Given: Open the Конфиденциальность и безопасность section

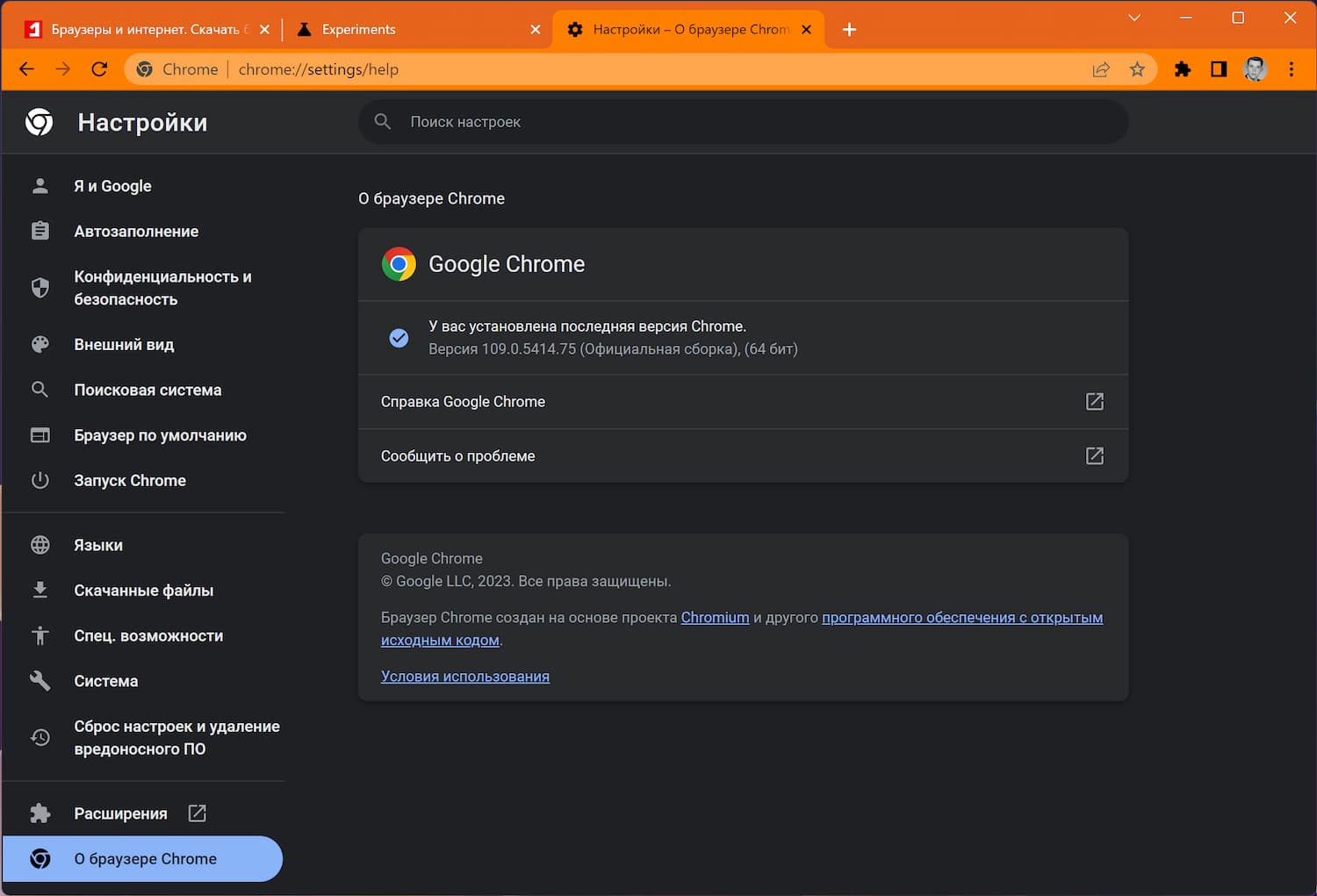Looking at the screenshot, I should pyautogui.click(x=163, y=287).
